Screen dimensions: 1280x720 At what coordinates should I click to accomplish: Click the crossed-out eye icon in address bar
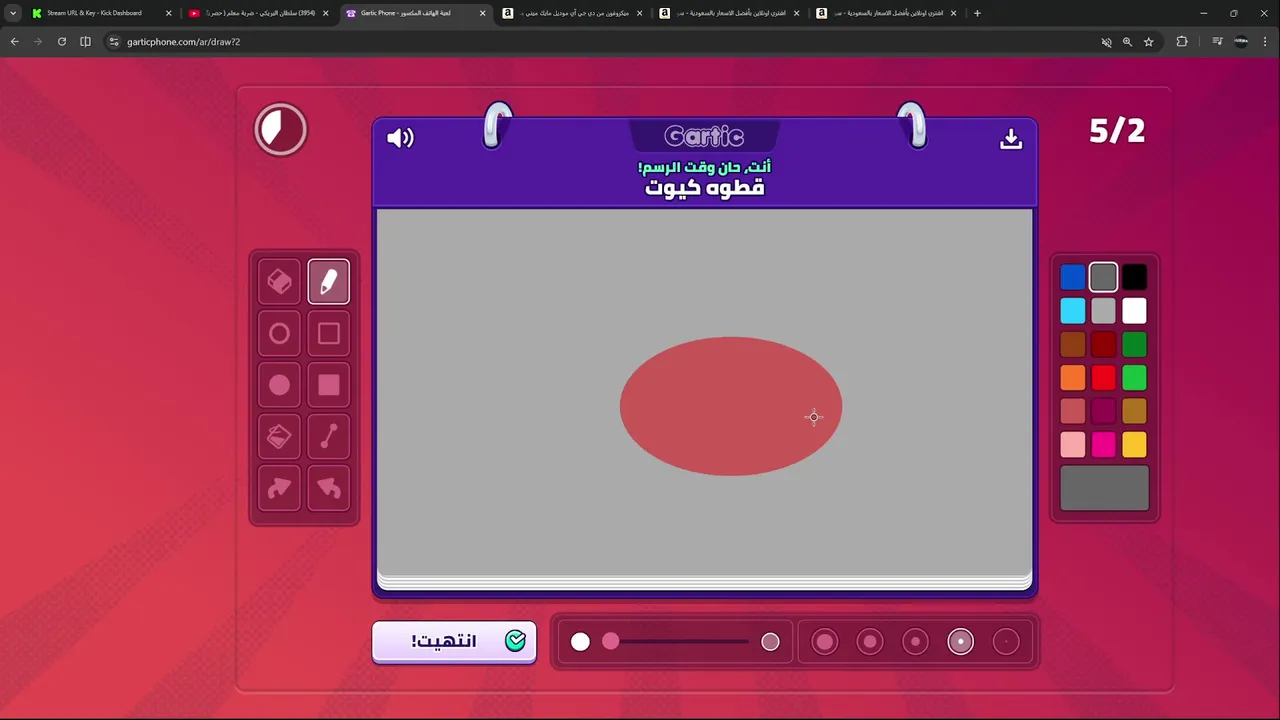pyautogui.click(x=1106, y=42)
